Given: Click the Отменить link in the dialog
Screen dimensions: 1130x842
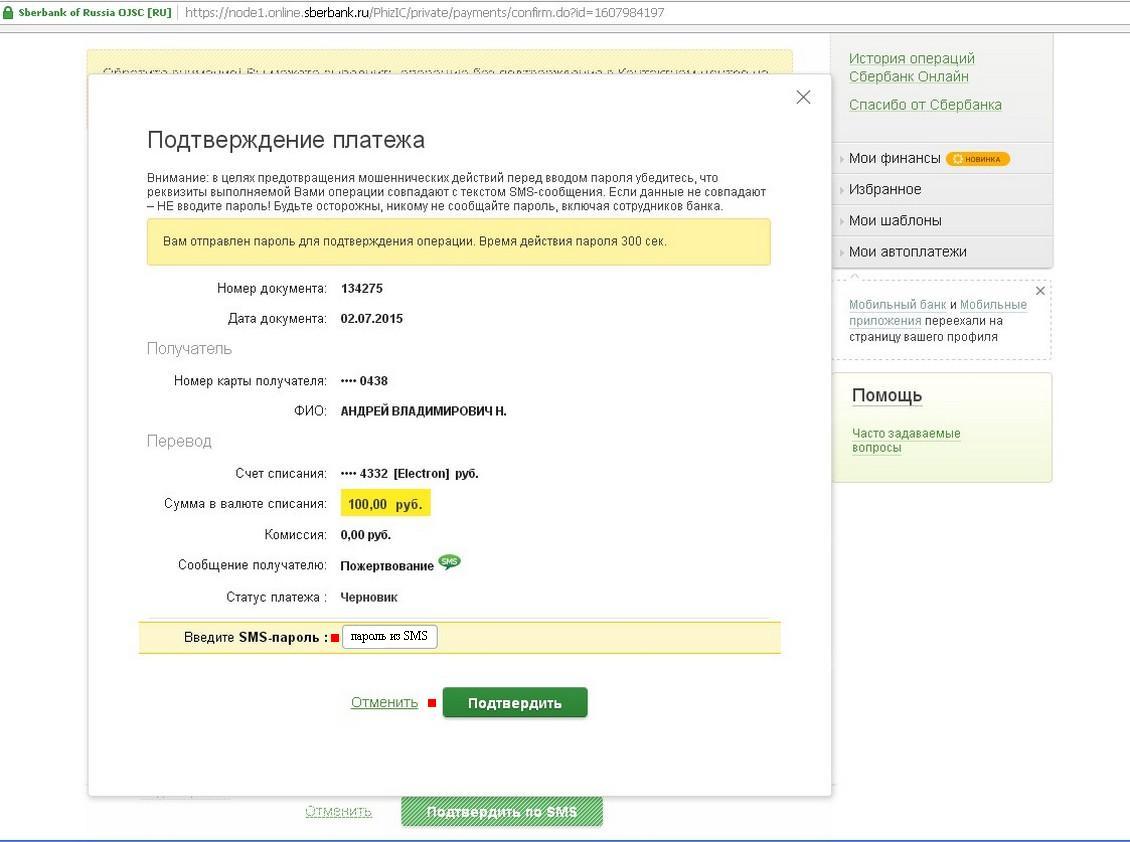Looking at the screenshot, I should click(x=384, y=702).
